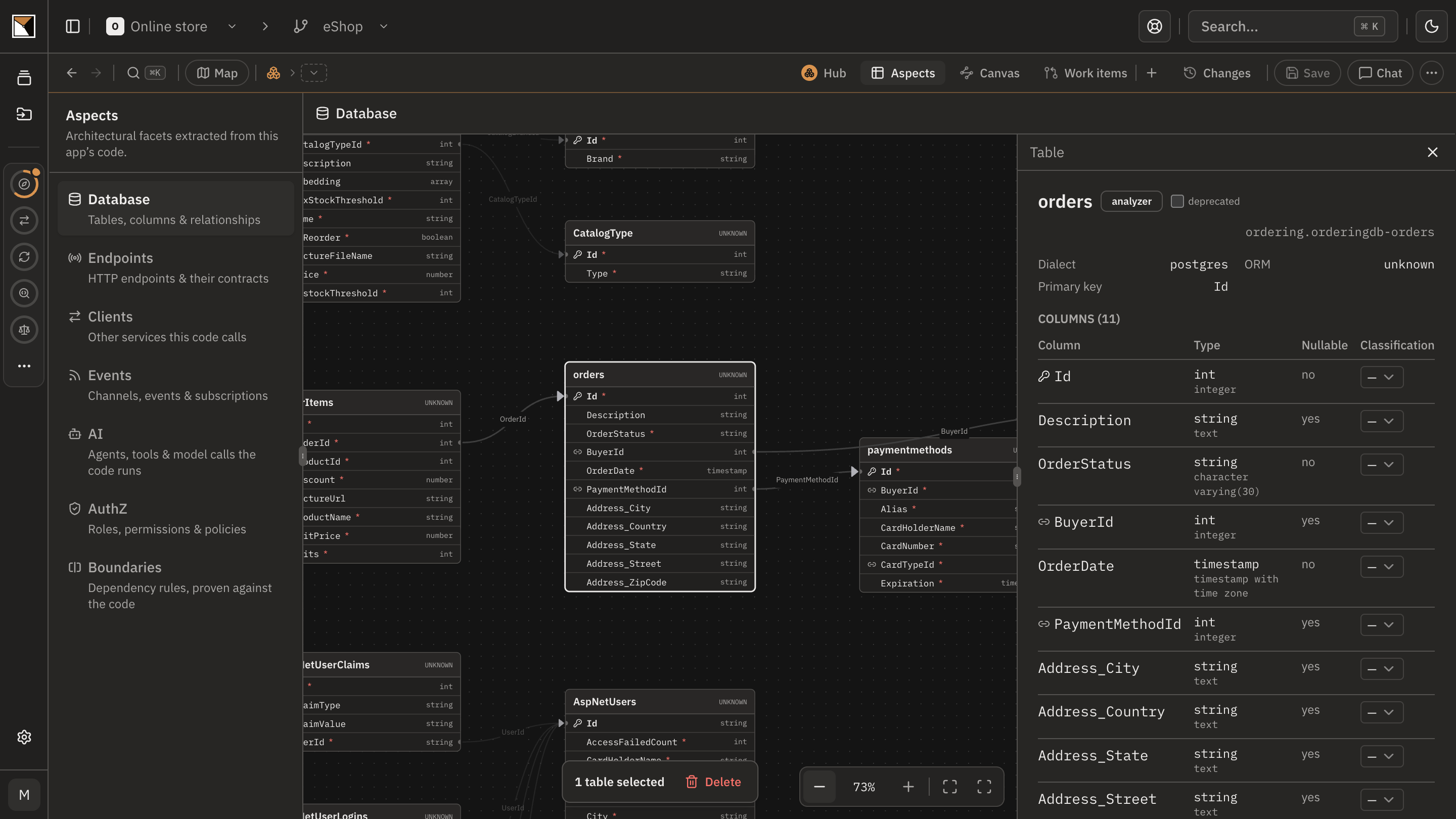1456x819 pixels.
Task: Click the help lifebuoy icon
Action: point(1154,27)
